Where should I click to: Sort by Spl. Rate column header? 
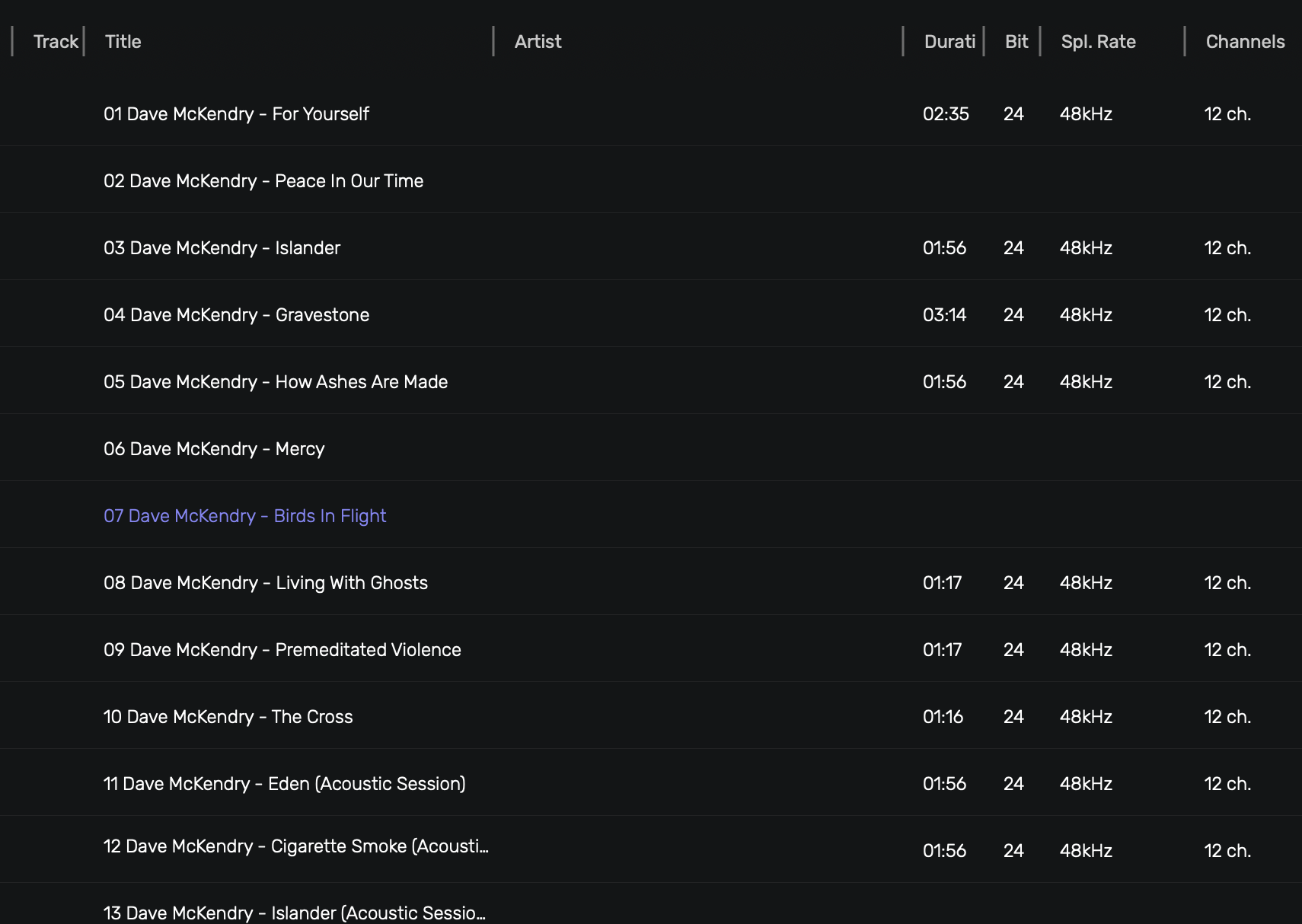coord(1099,42)
